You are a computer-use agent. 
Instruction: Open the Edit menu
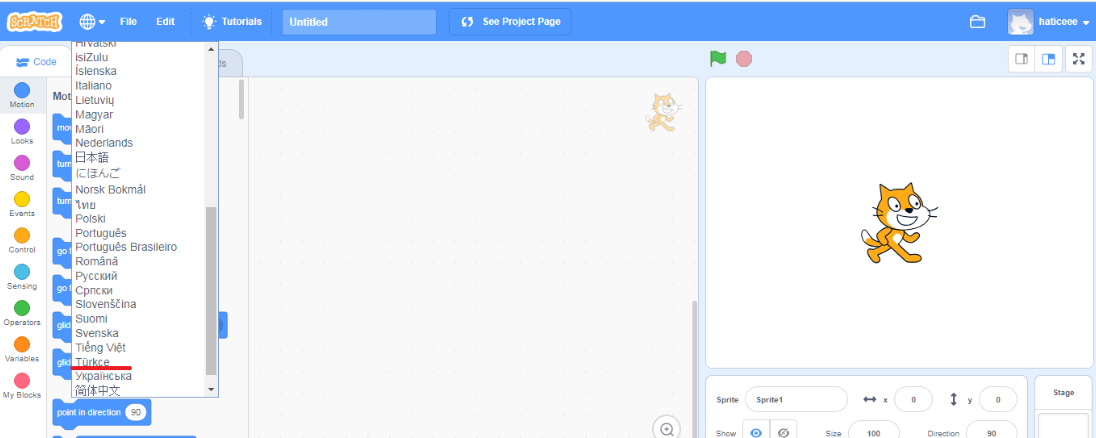click(165, 22)
